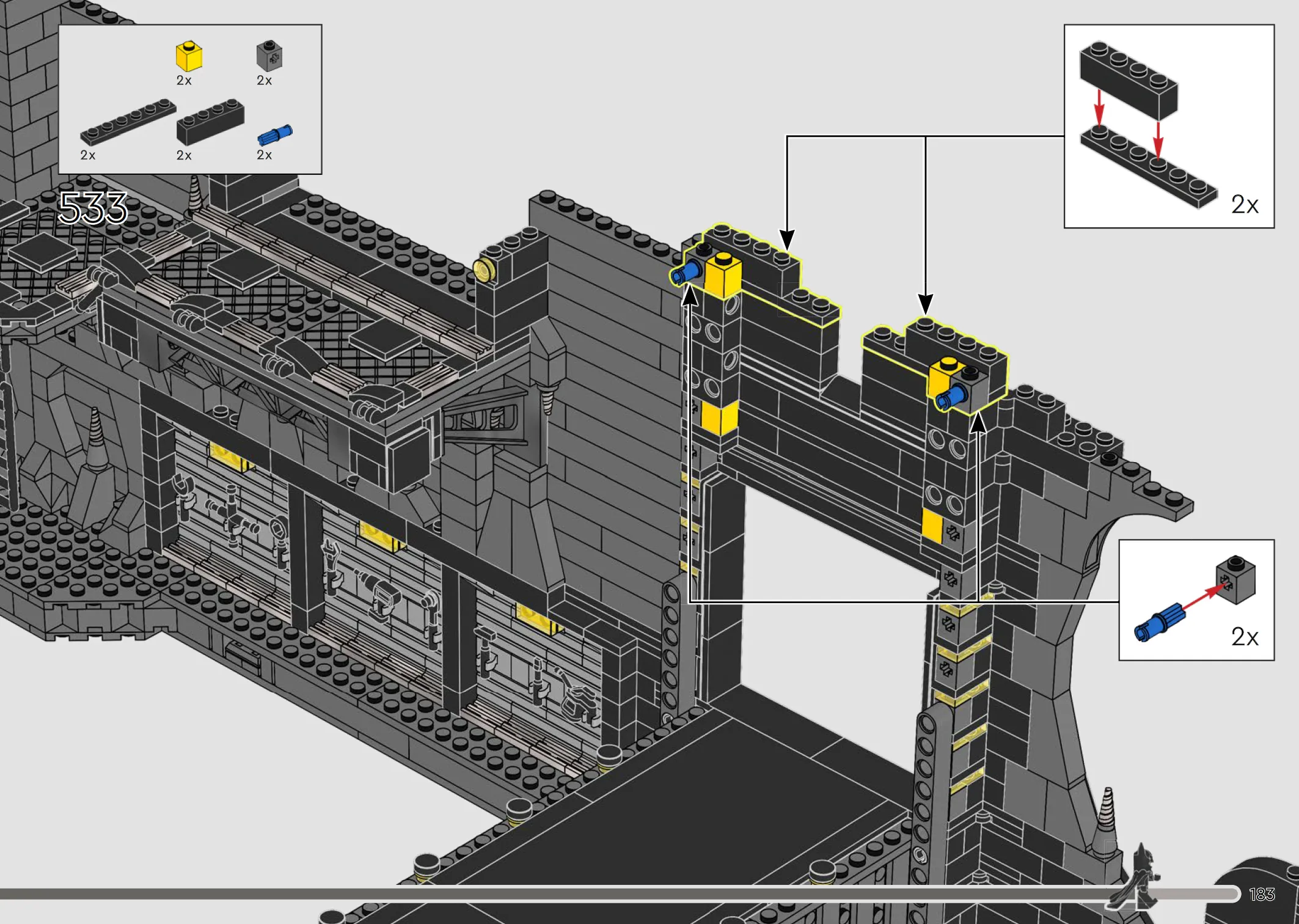Click the black 1x4 brick in parts list
1299x924 pixels.
coord(210,122)
